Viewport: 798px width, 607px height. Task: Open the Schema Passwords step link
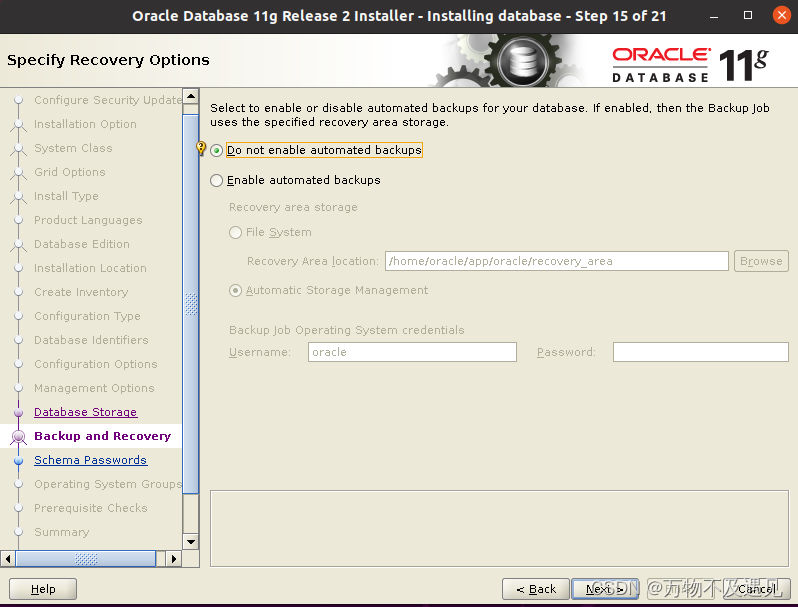tap(91, 460)
